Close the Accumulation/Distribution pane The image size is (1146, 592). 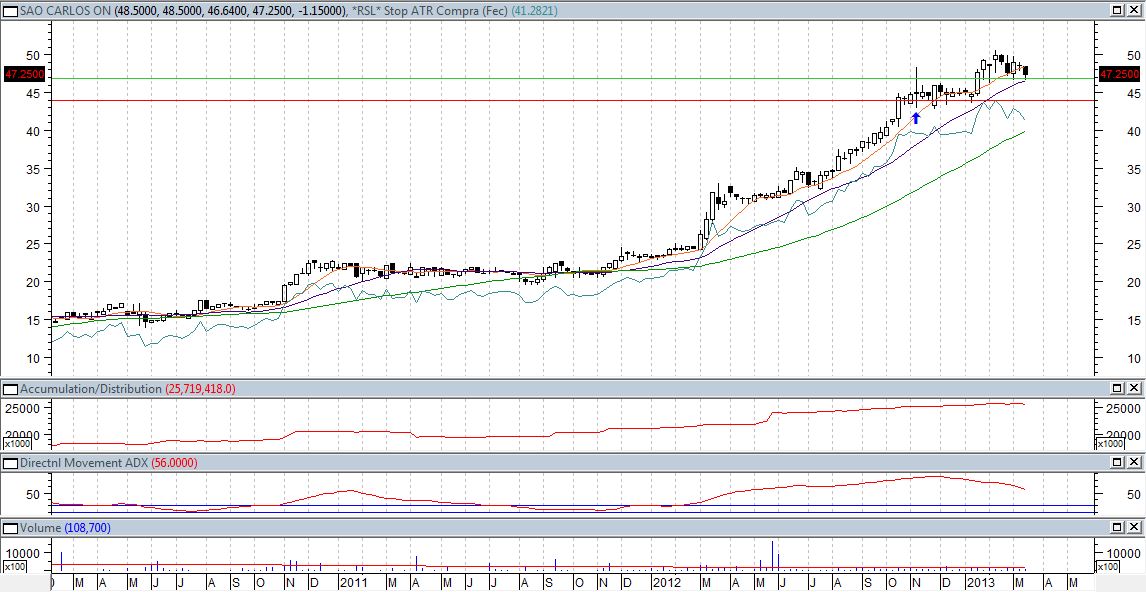click(x=1134, y=388)
